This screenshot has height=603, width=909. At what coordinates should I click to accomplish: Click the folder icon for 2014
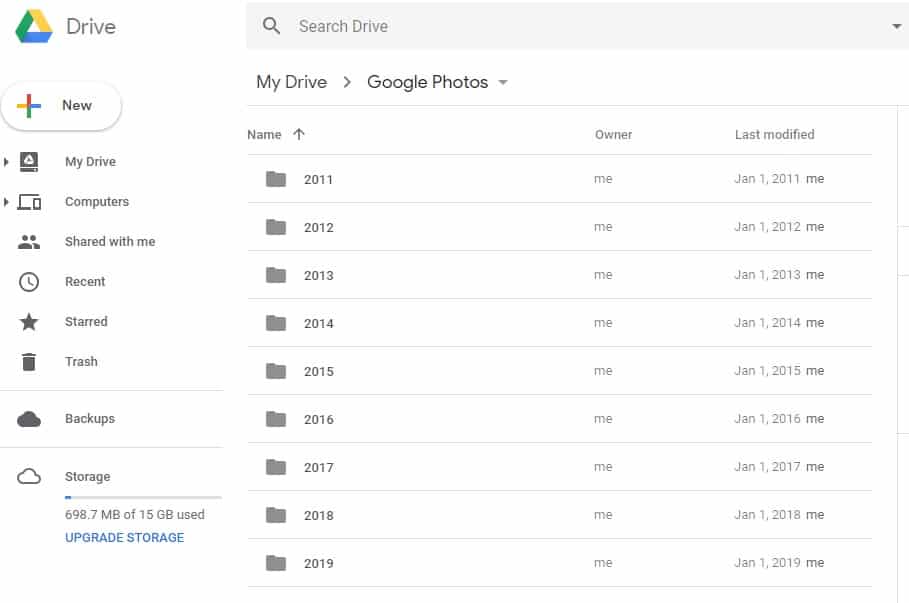(x=276, y=323)
